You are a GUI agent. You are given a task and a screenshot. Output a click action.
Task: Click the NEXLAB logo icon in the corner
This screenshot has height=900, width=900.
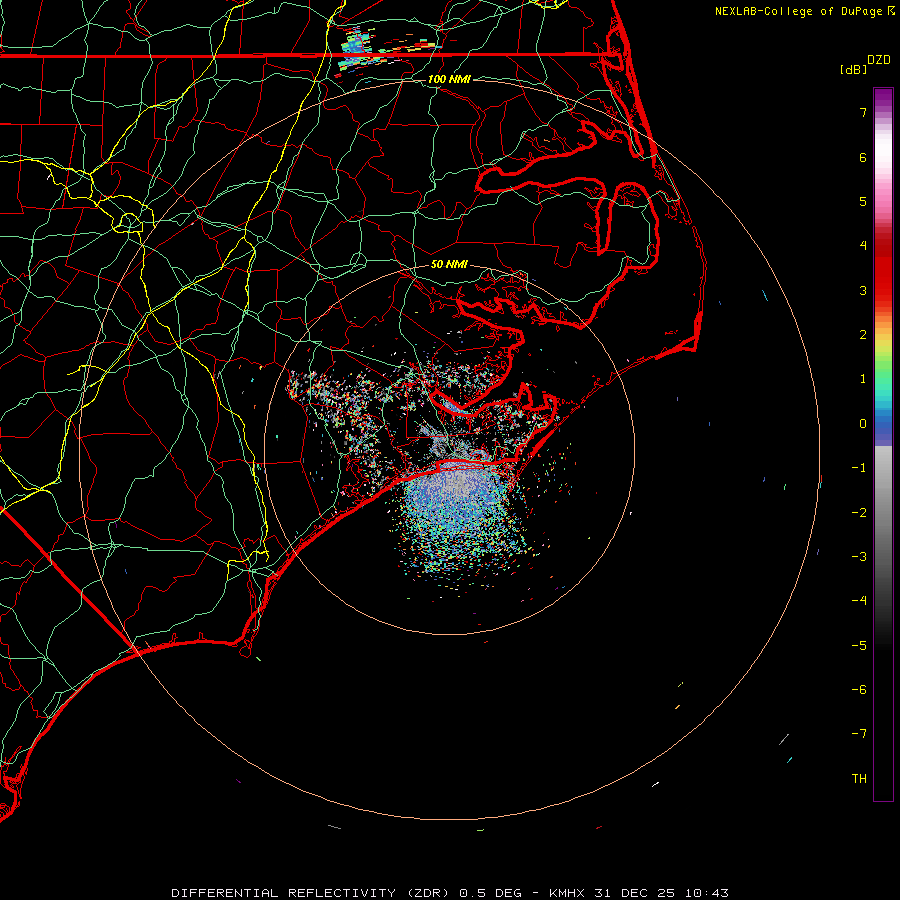tap(892, 11)
